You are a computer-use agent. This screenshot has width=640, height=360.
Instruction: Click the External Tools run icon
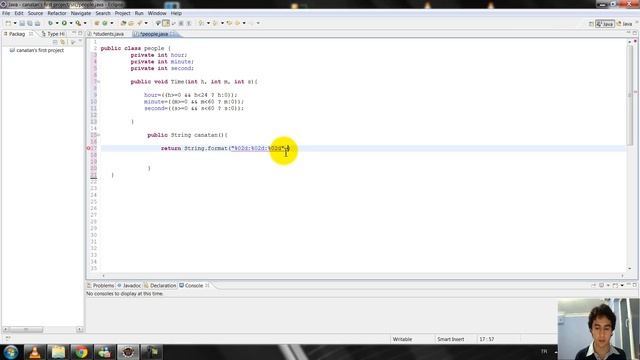pyautogui.click(x=78, y=23)
